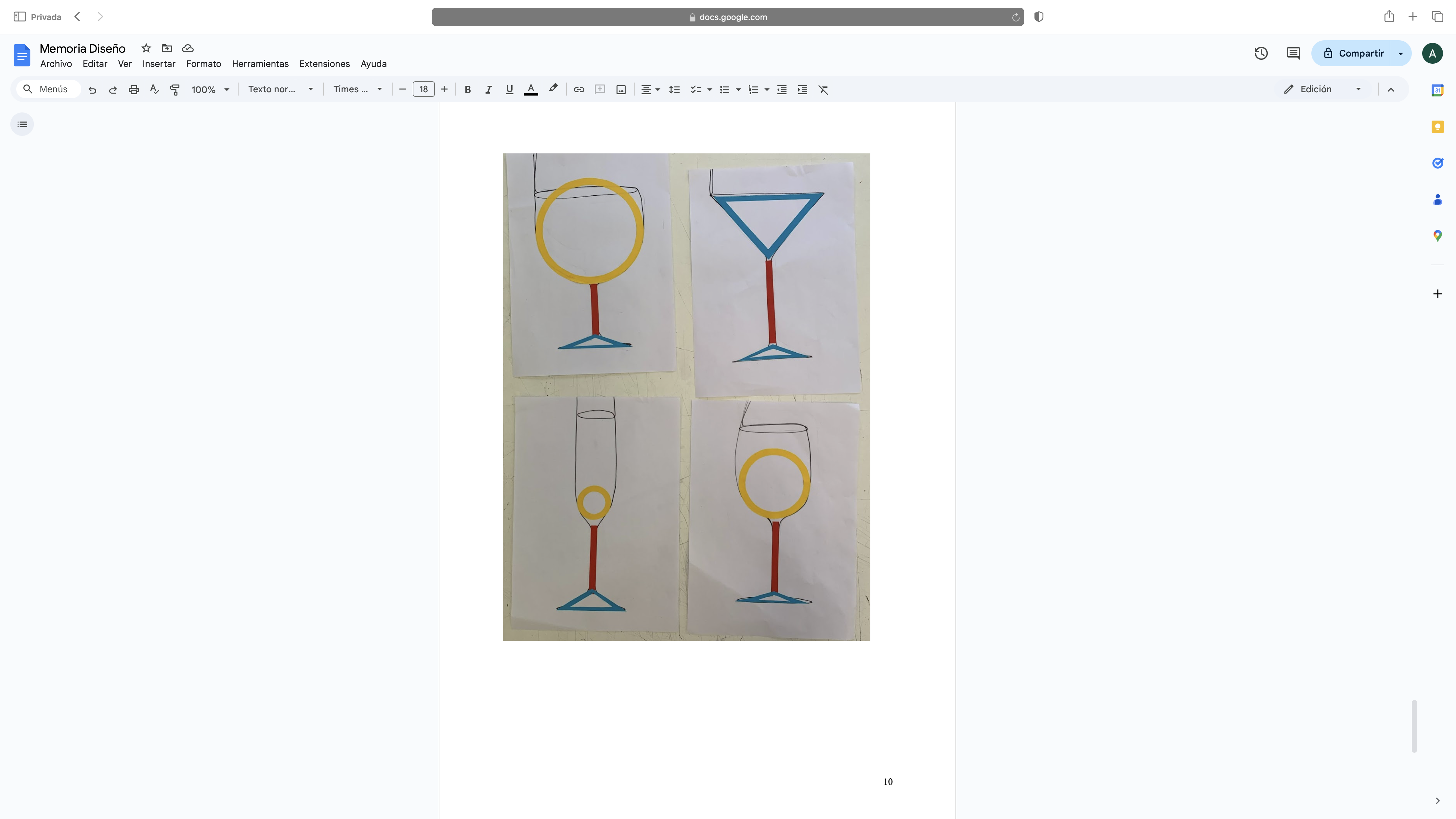
Task: Go to Docs home via blue logo
Action: coord(21,55)
